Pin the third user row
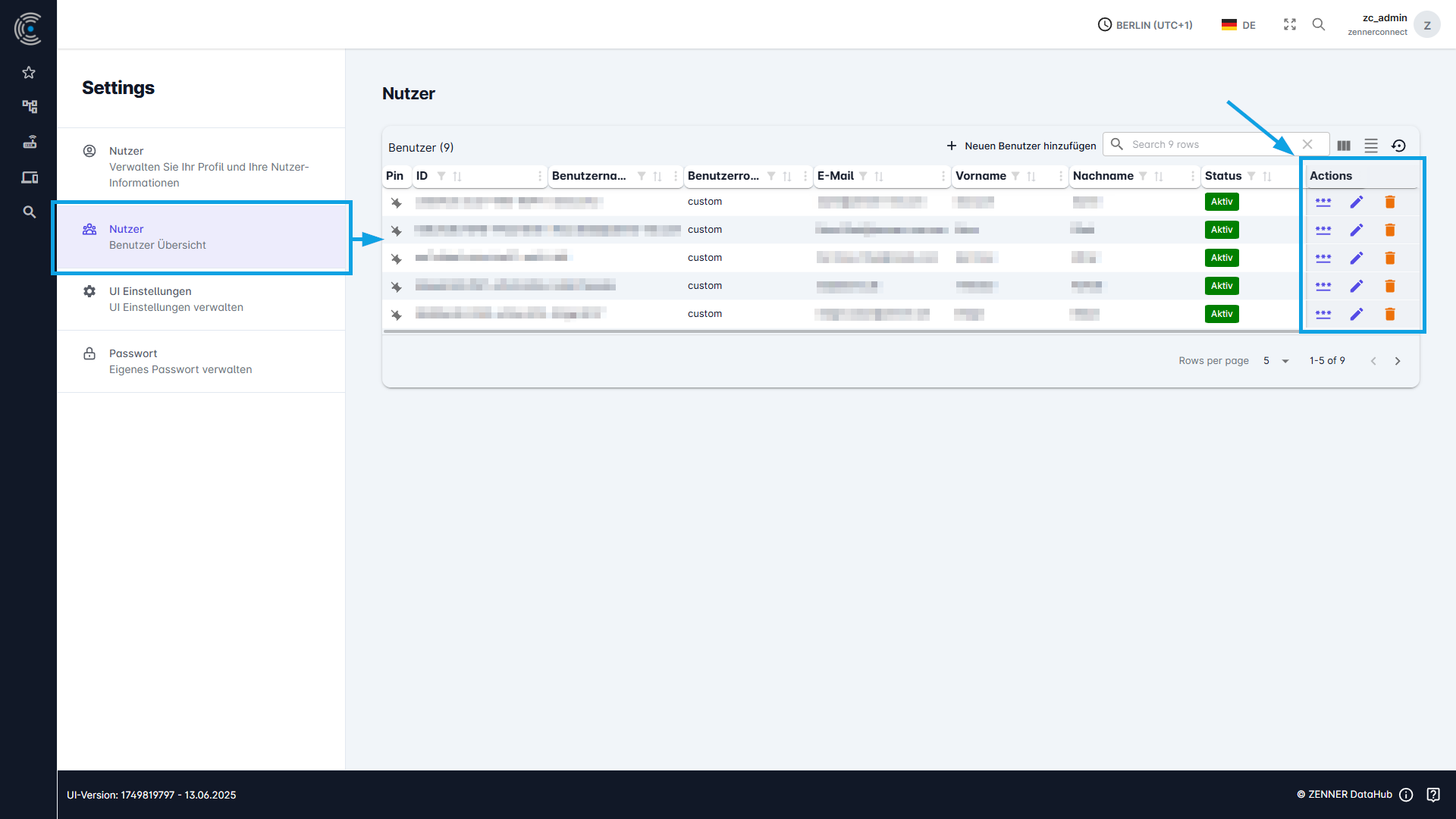The width and height of the screenshot is (1456, 819). (x=397, y=259)
